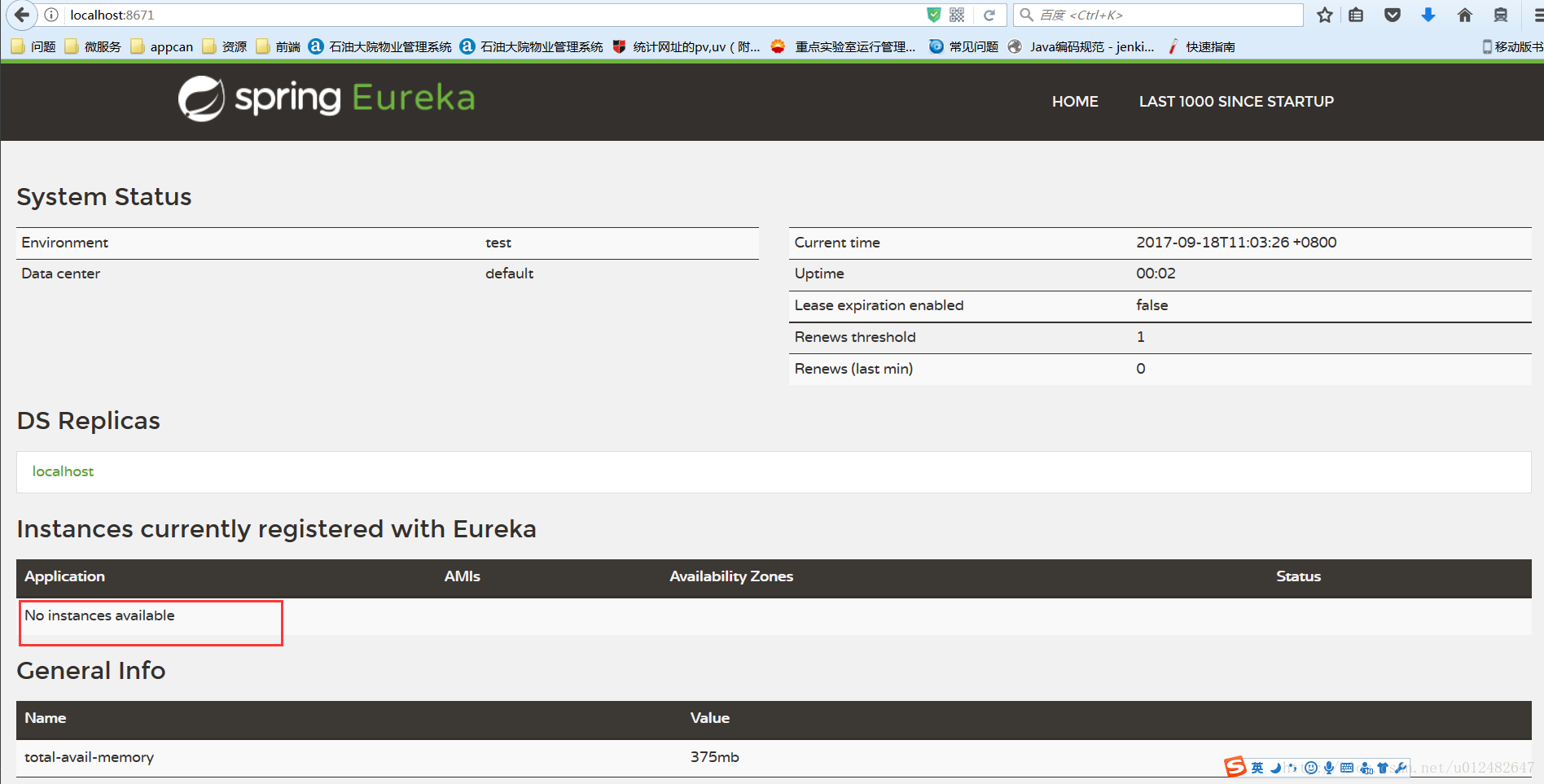Click the Status column header
1544x784 pixels.
pos(1298,576)
